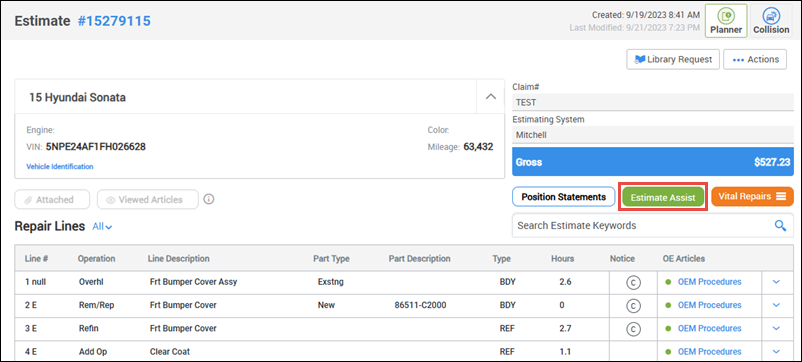The image size is (802, 362).
Task: Open the Vital Repairs menu
Action: click(x=752, y=196)
